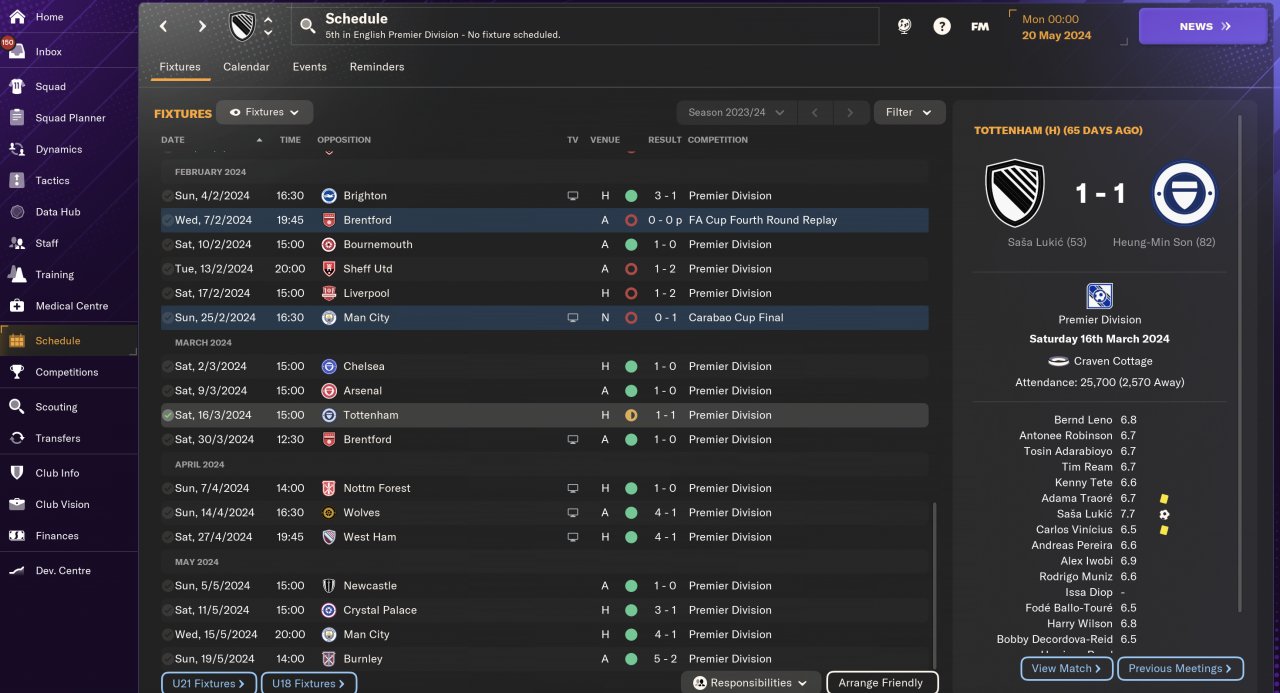Viewport: 1280px width, 693px height.
Task: Click the fixtures list scrollbar
Action: click(935, 585)
